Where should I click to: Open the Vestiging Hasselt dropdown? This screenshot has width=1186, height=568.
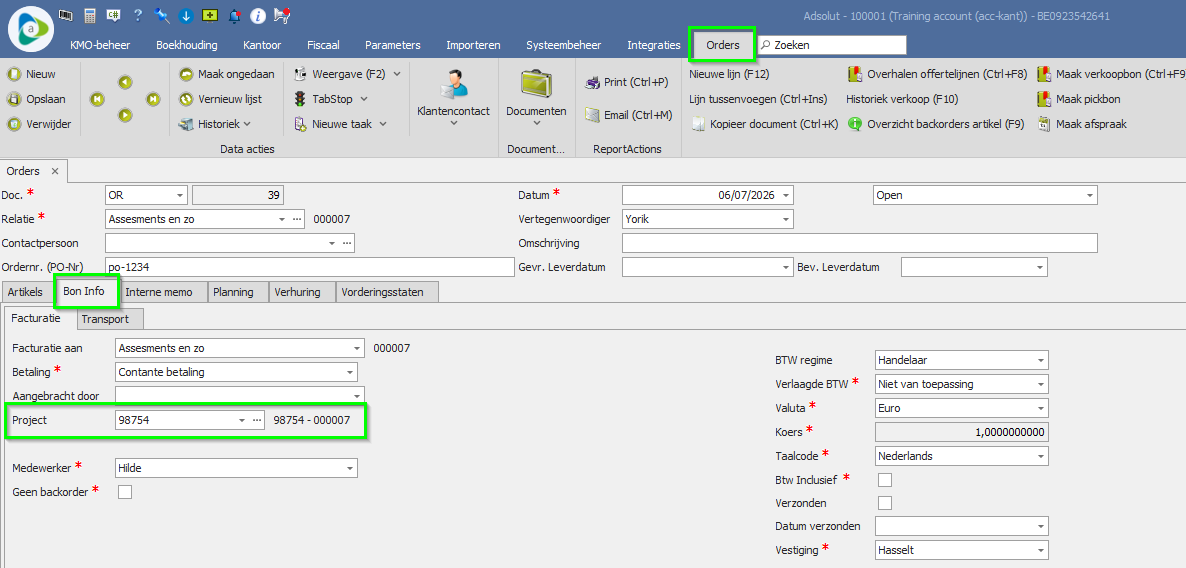point(1042,550)
